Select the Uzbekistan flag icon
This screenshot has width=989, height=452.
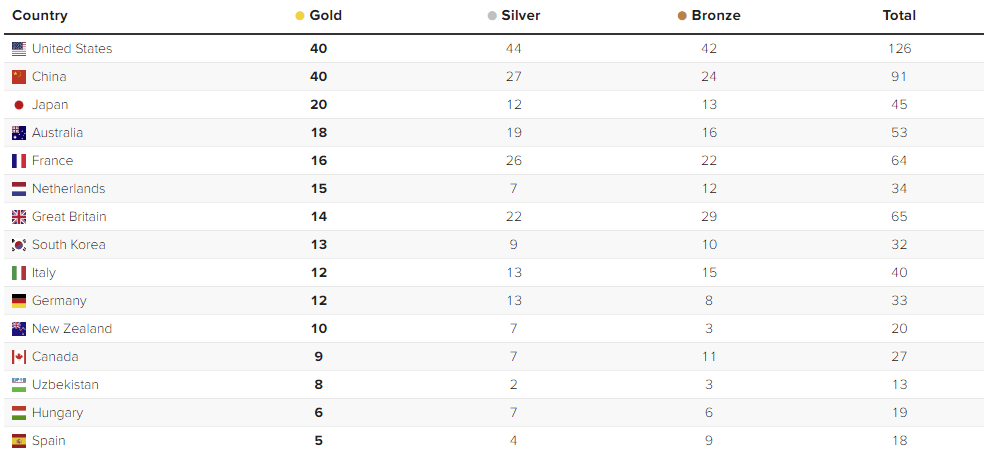[19, 385]
